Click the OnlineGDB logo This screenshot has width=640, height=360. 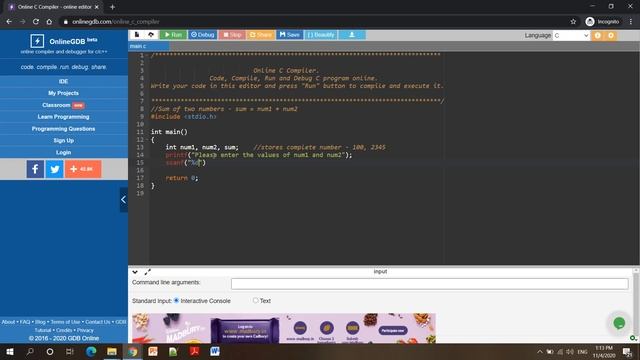[63, 41]
